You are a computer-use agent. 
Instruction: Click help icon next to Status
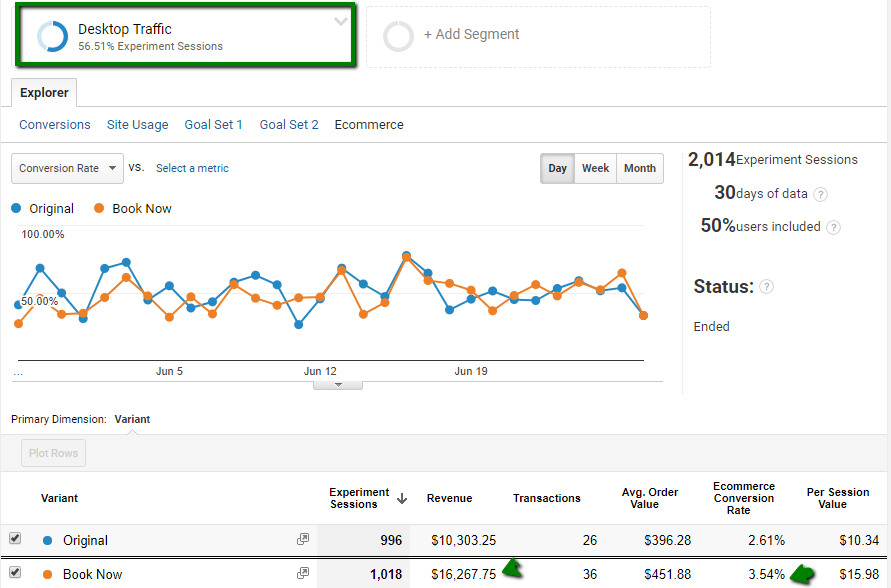click(x=766, y=287)
